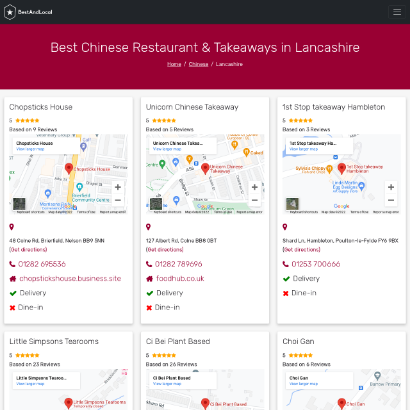The width and height of the screenshot is (410, 410).
Task: Open 1st Stop takeaway Hambleton title
Action: pos(334,107)
